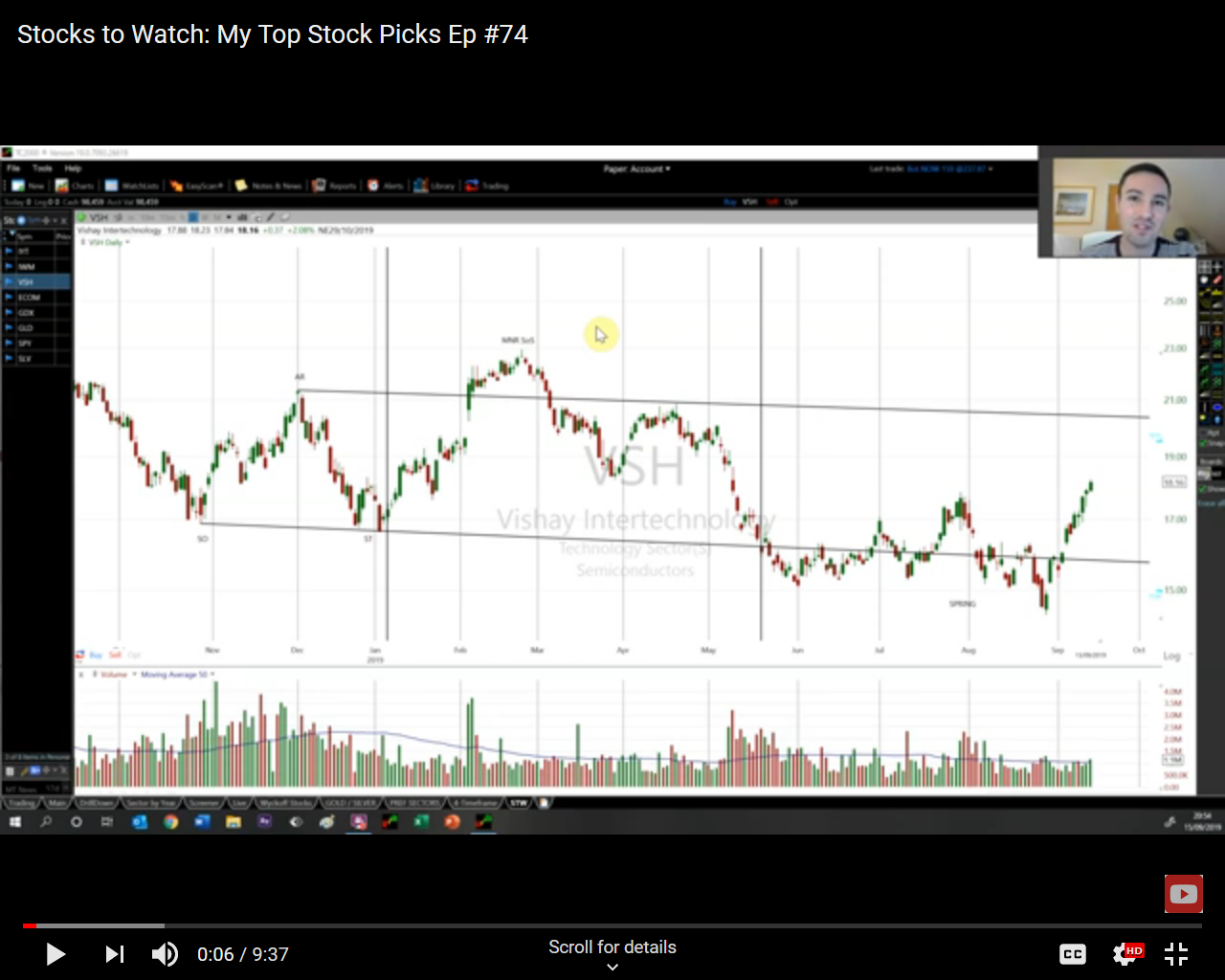
Task: Skip to the next video
Action: 115,954
